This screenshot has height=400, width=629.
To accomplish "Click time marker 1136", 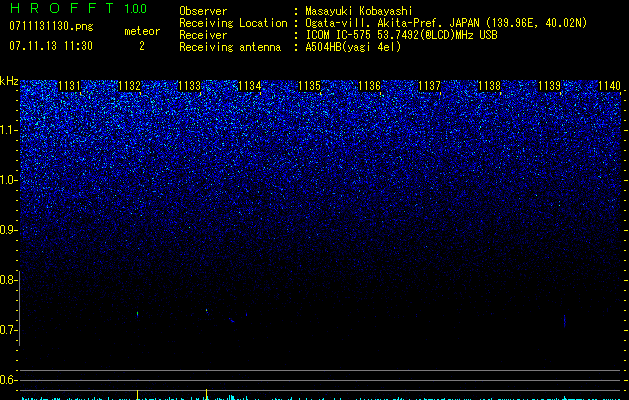I will click(x=369, y=86).
